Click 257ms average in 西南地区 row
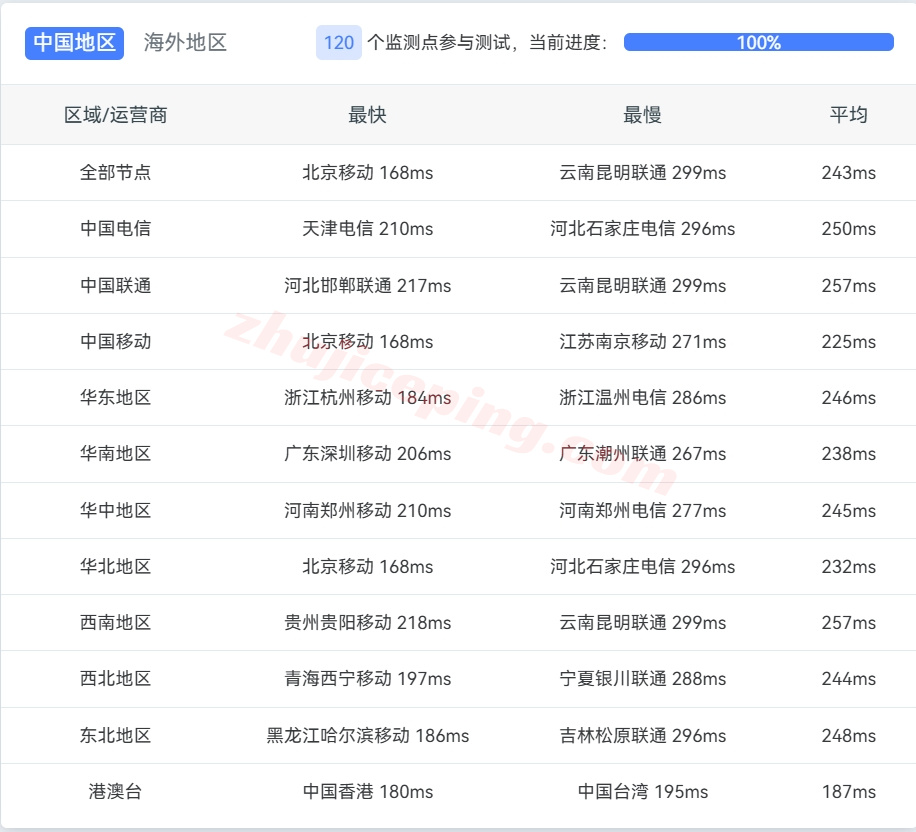The height and width of the screenshot is (832, 916). point(848,622)
